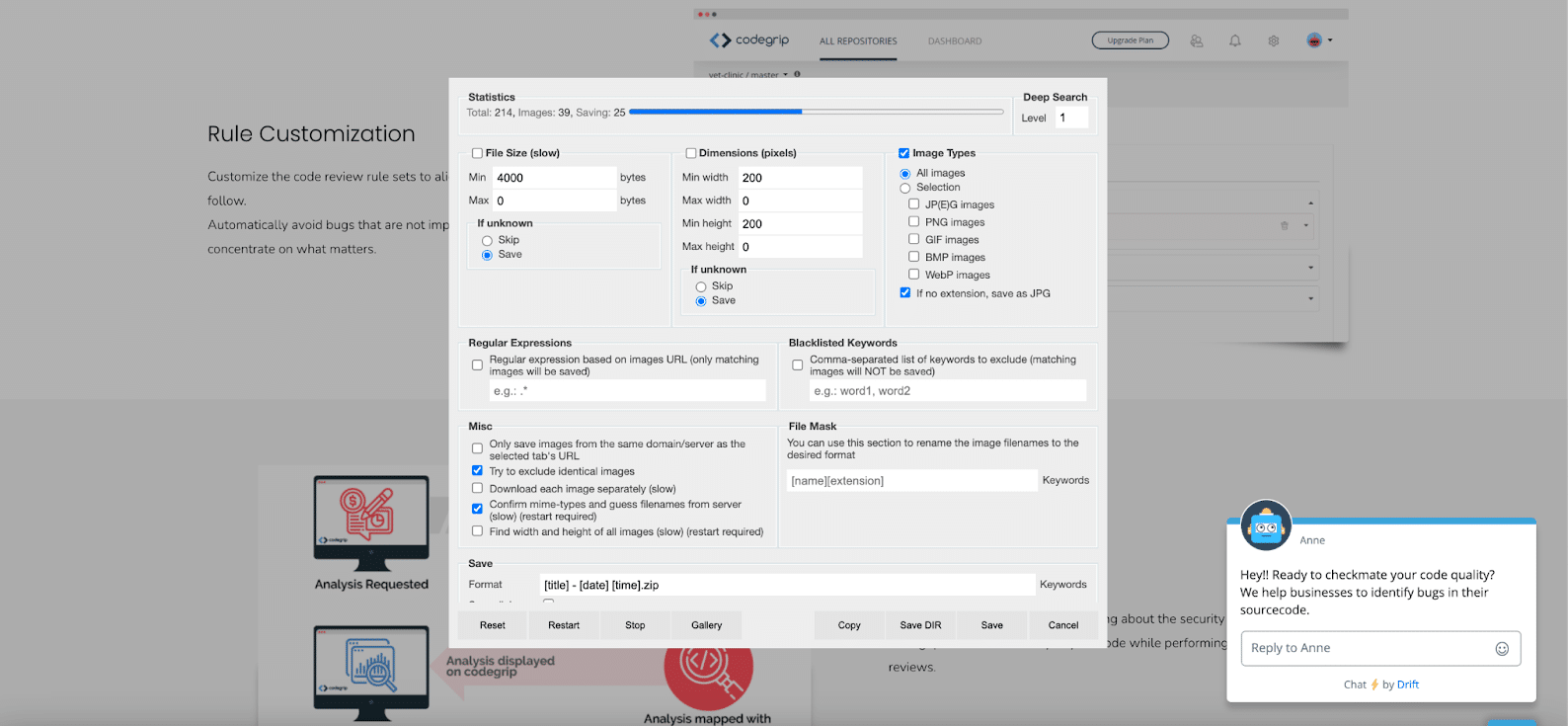Image resolution: width=1568 pixels, height=726 pixels.
Task: Switch to DASHBOARD tab
Action: tap(955, 41)
